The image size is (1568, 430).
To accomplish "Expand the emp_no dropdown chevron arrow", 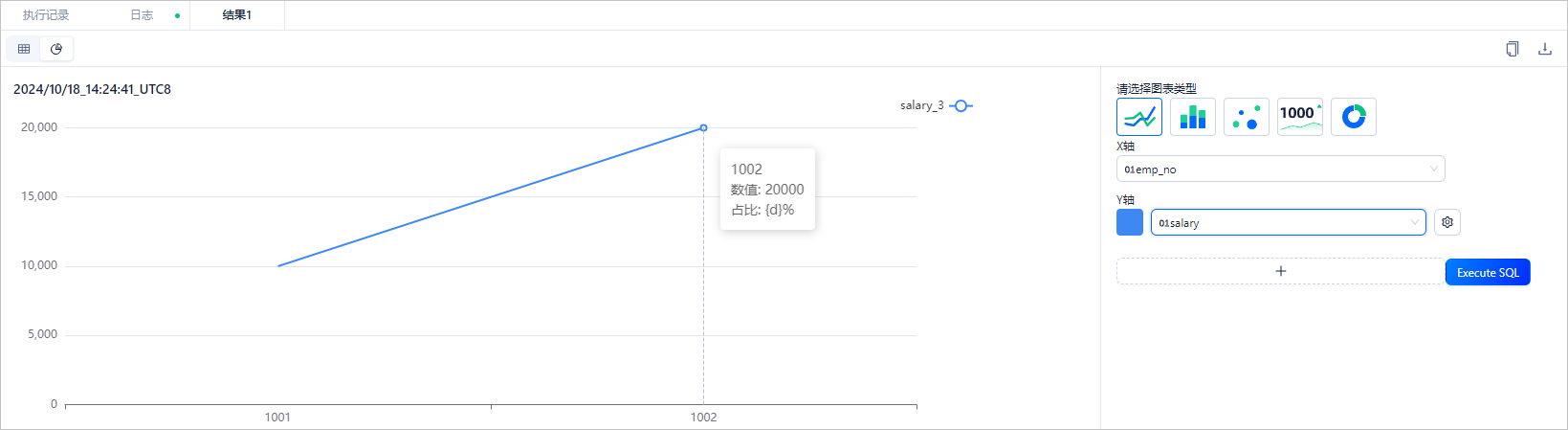I will [1433, 170].
